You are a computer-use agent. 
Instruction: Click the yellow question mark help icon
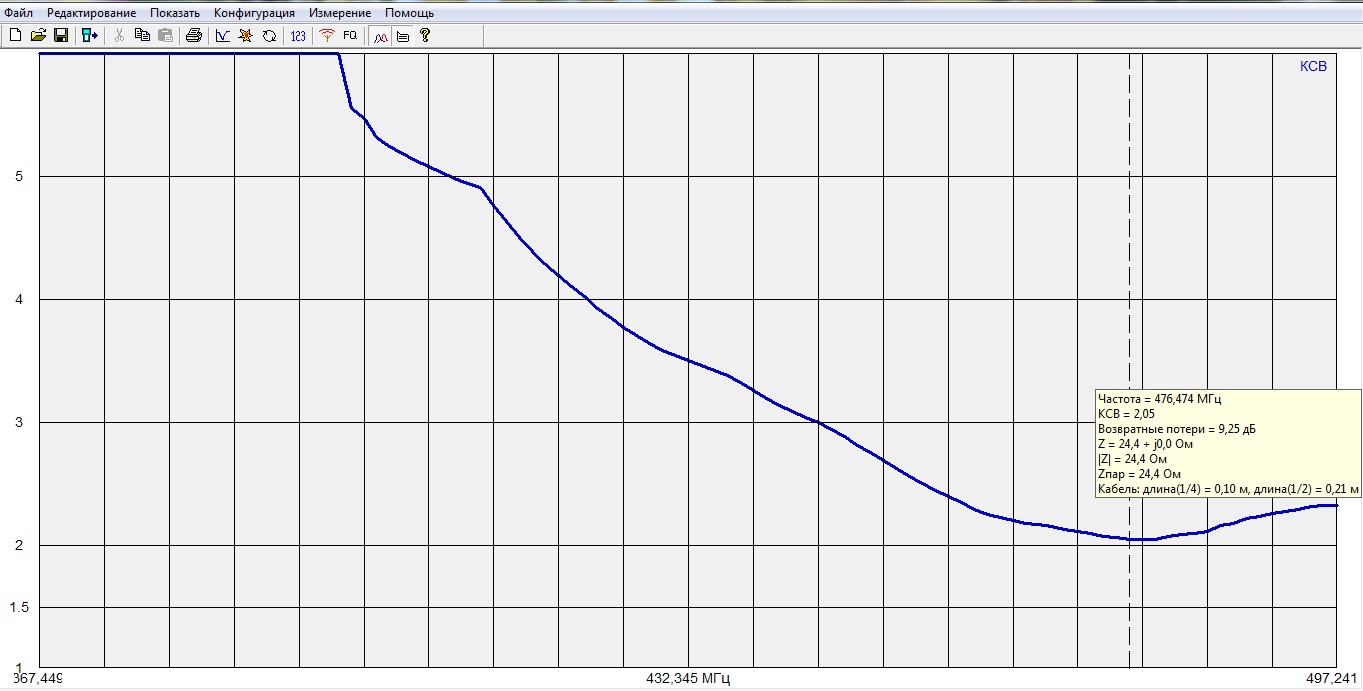[425, 35]
